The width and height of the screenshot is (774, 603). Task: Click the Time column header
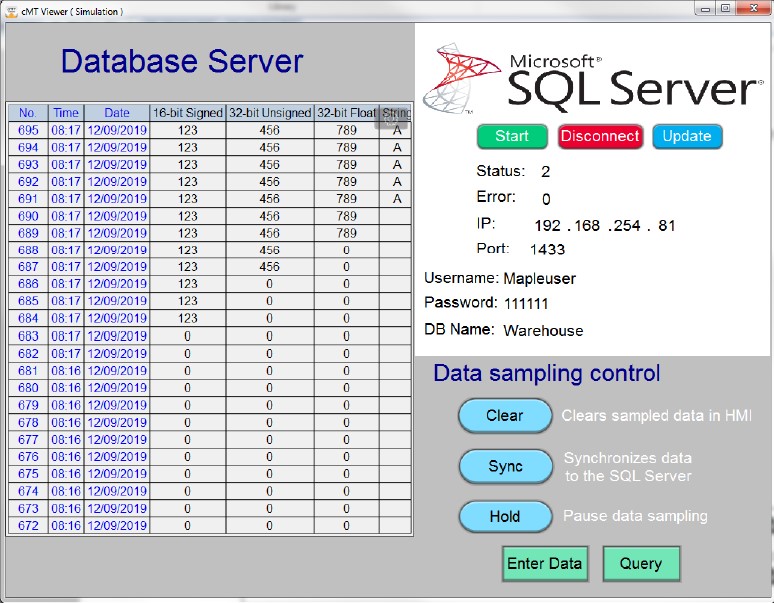click(66, 113)
